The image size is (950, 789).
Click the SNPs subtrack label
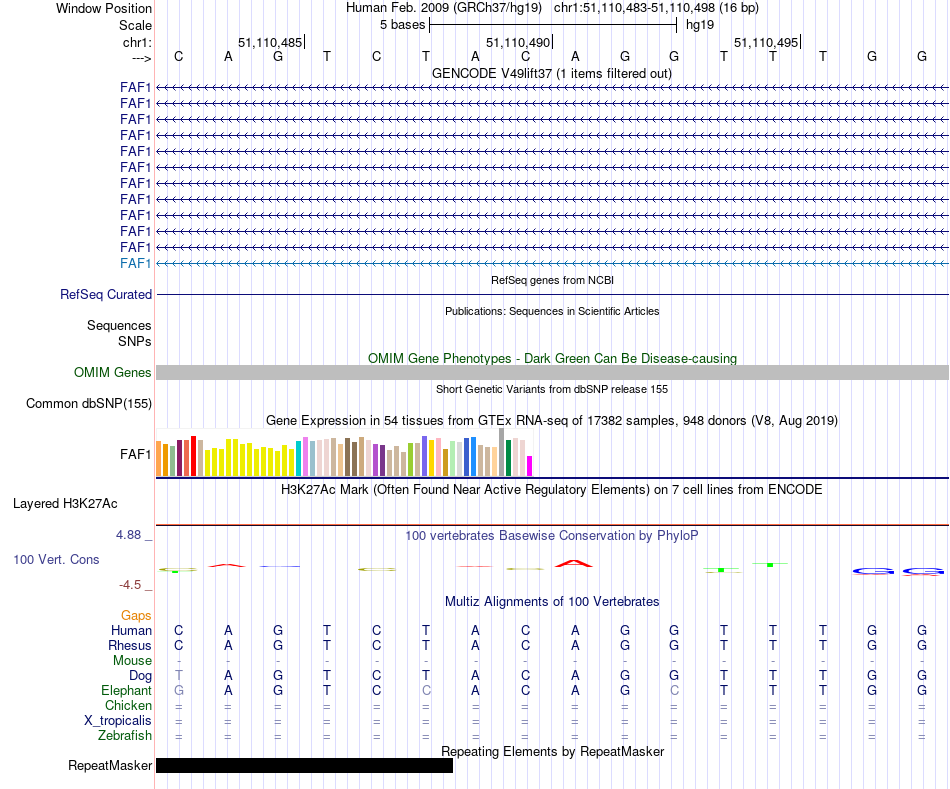(135, 341)
